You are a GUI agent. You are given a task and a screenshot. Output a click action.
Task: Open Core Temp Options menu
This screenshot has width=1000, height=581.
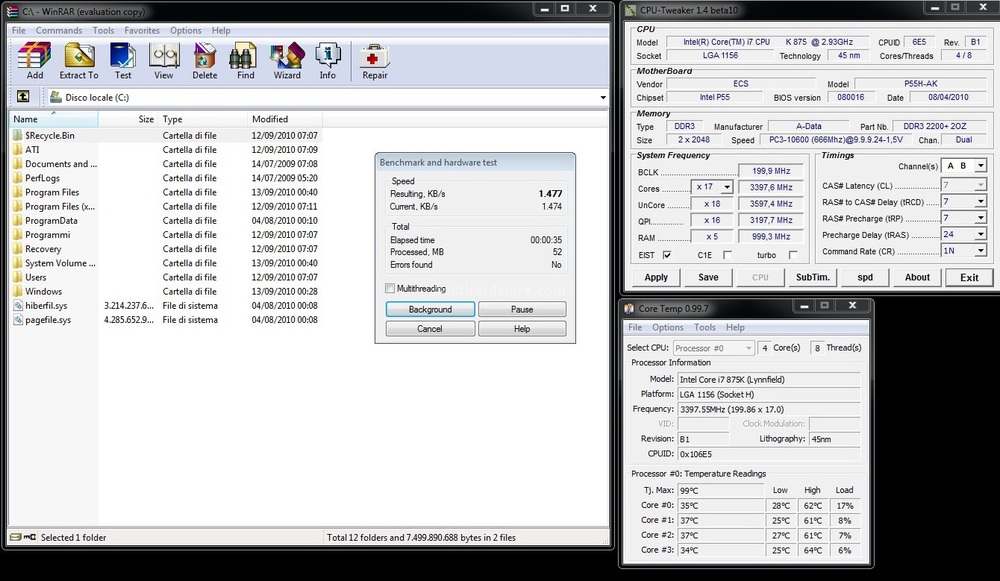668,327
